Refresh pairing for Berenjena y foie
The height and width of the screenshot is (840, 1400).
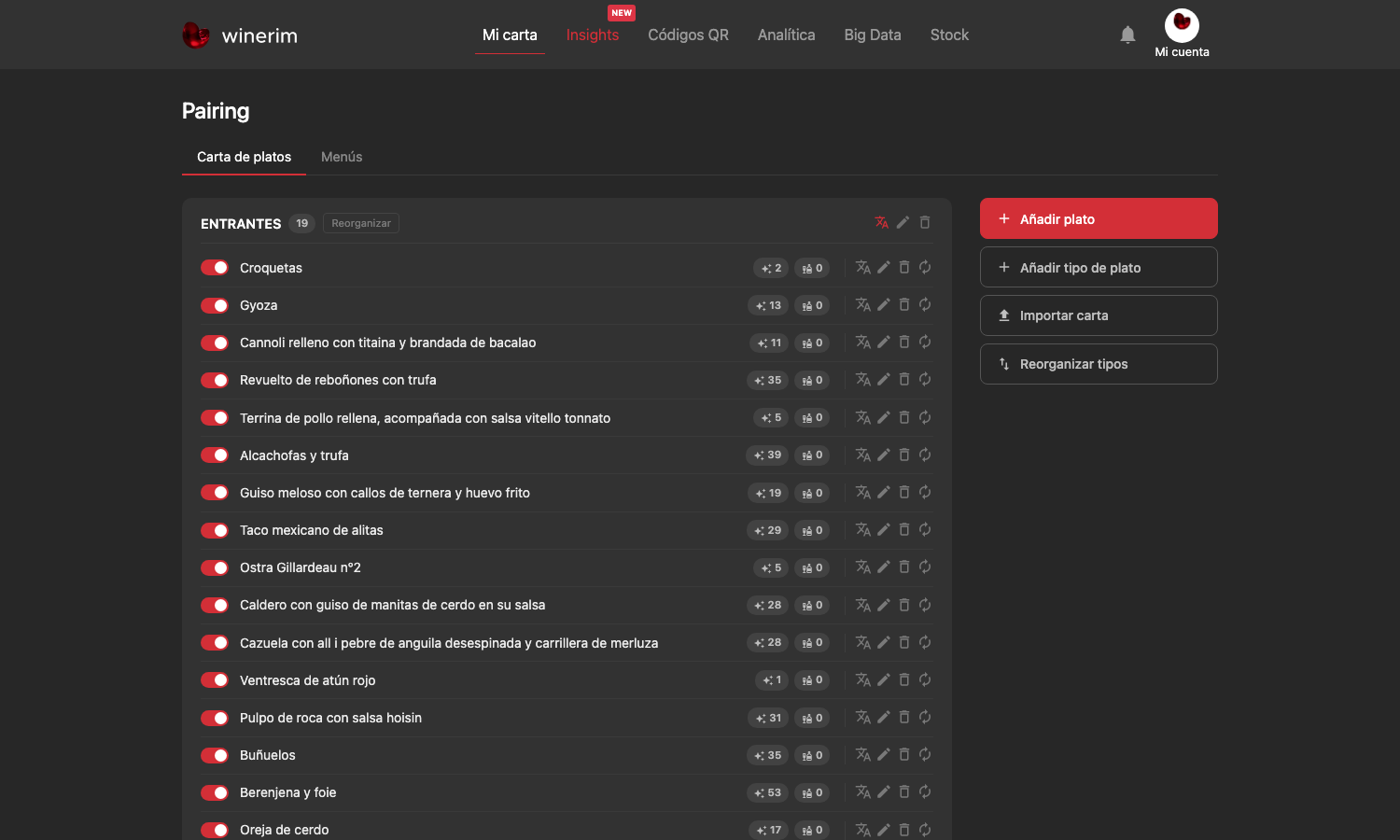pyautogui.click(x=925, y=792)
